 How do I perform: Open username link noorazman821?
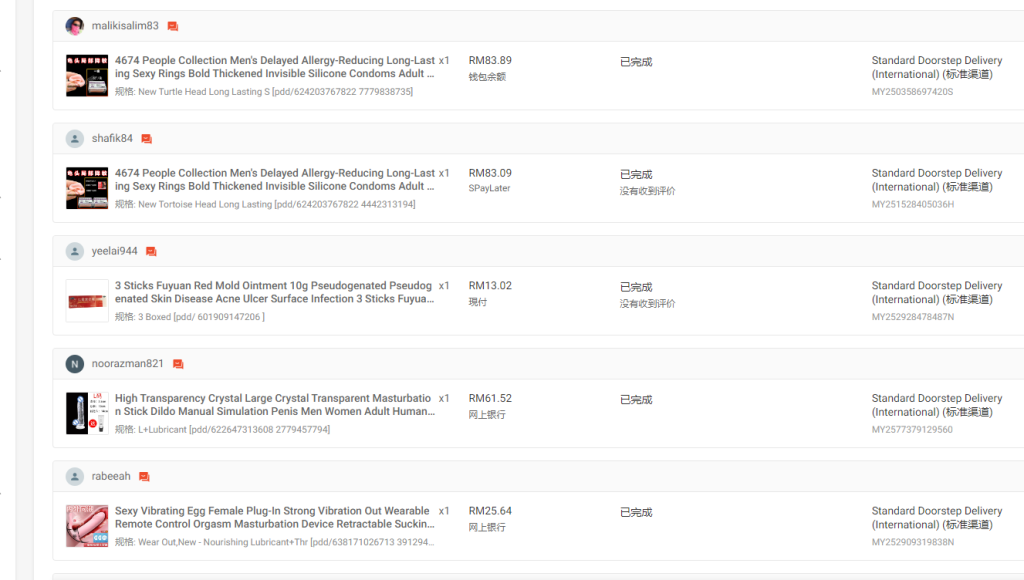(127, 363)
